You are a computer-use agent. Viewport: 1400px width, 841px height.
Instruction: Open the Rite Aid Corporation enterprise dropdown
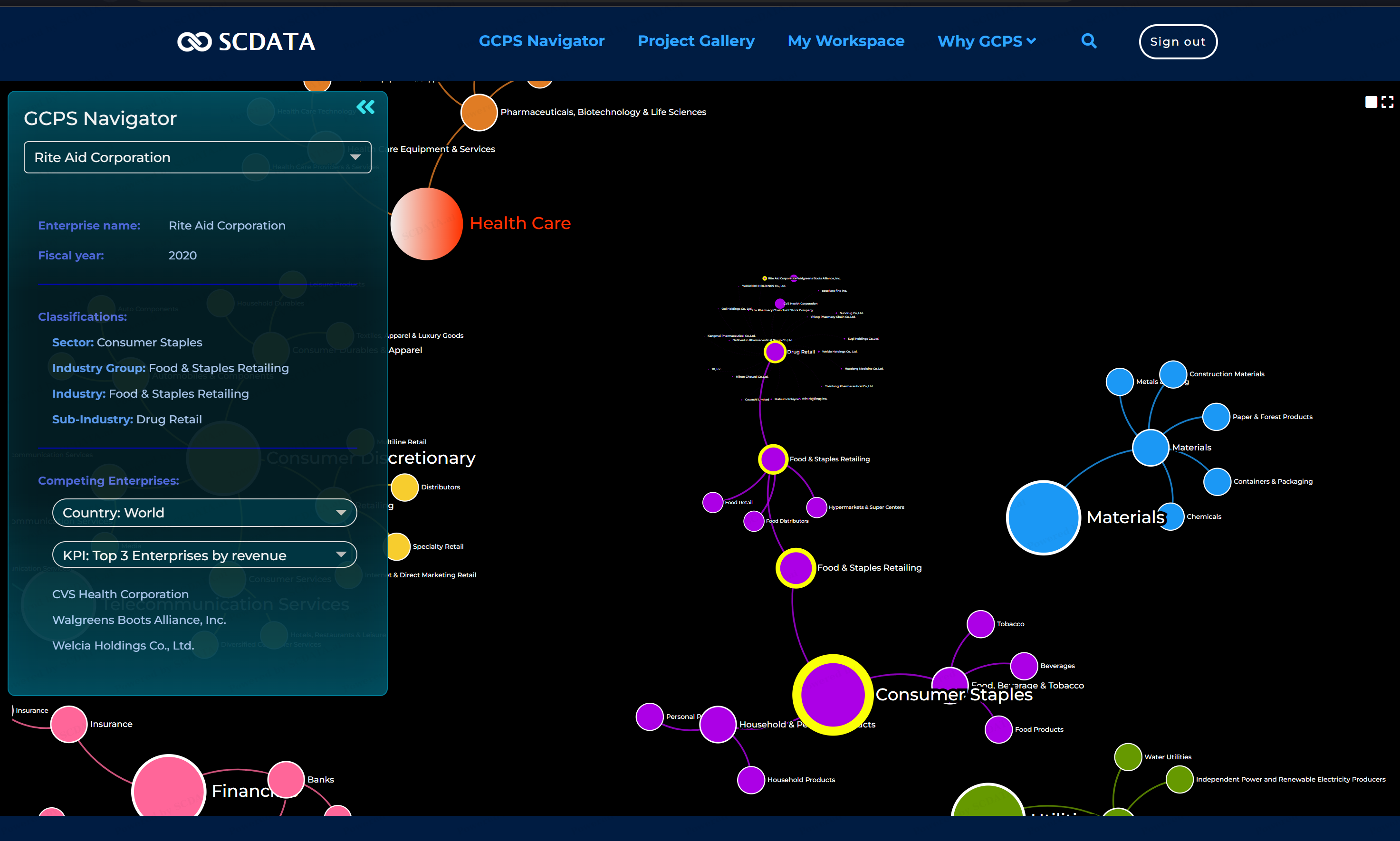197,157
